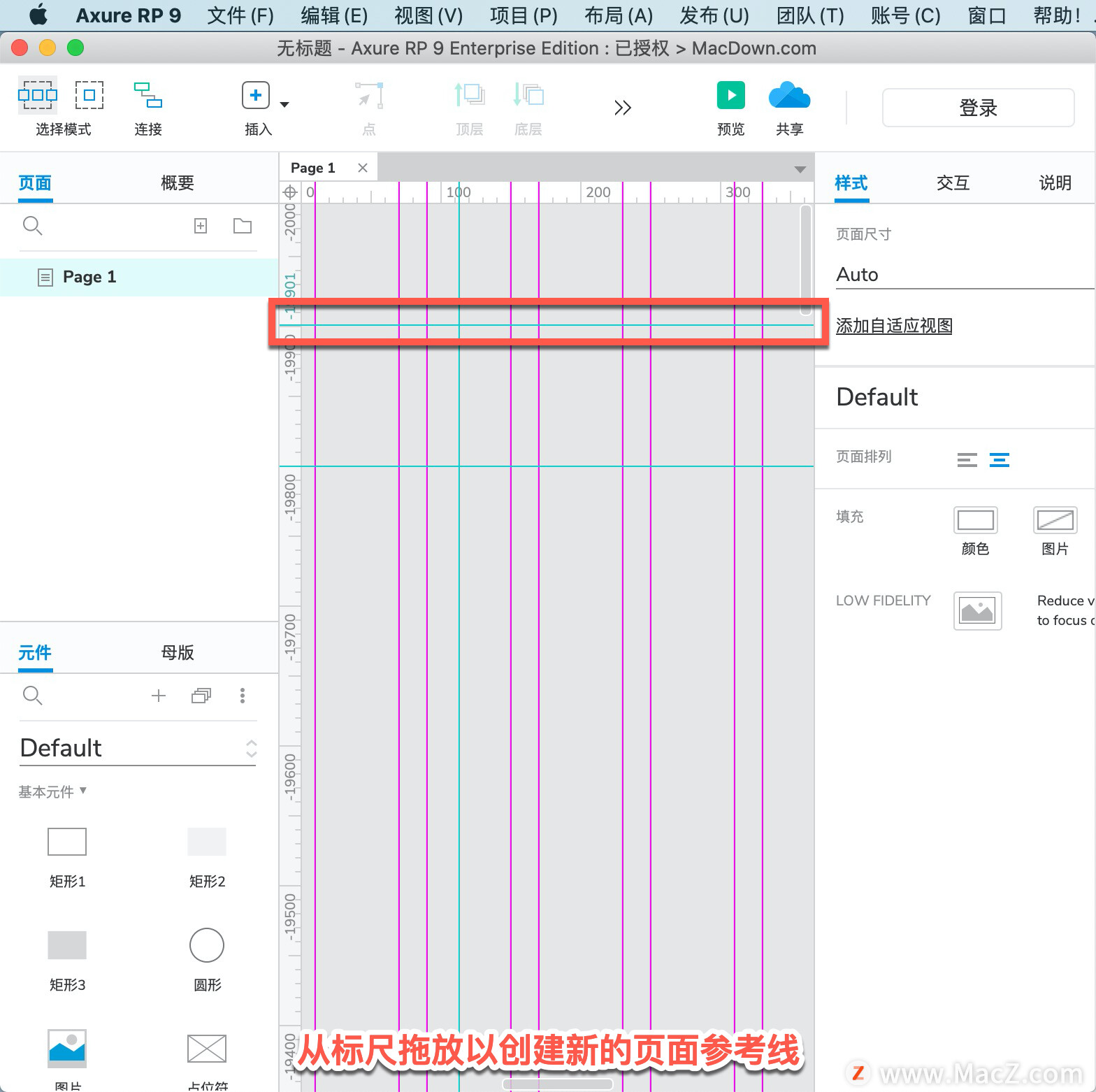
Task: Set page alignment to center
Action: point(1000,460)
